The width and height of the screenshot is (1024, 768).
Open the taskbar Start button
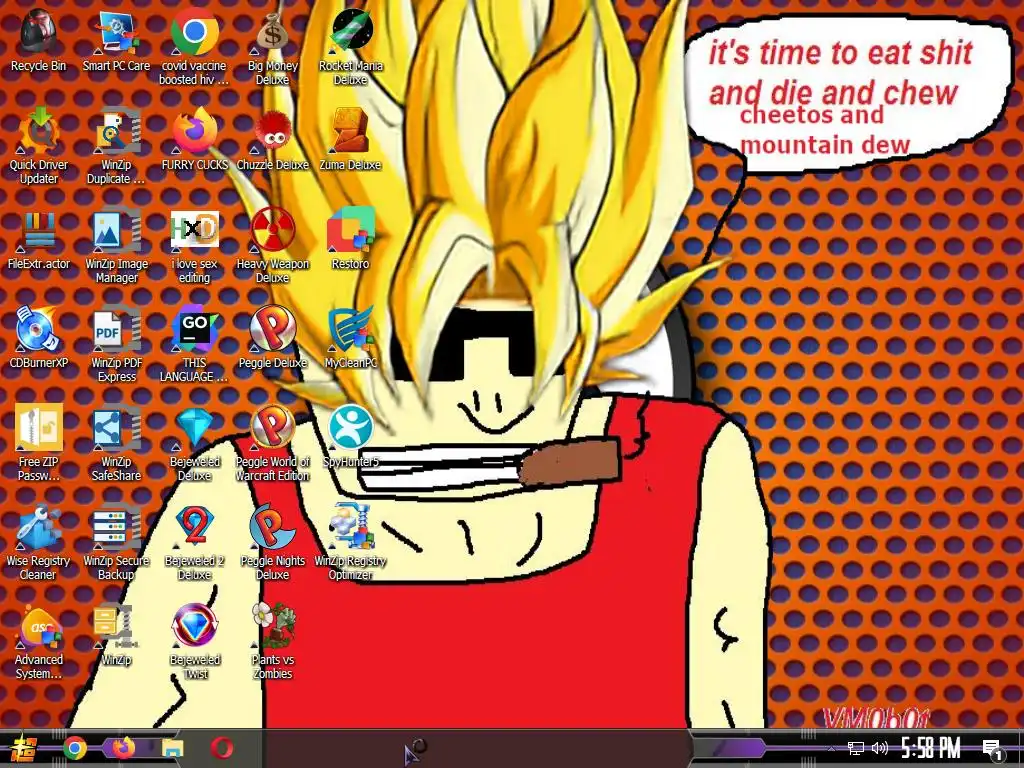pos(24,748)
